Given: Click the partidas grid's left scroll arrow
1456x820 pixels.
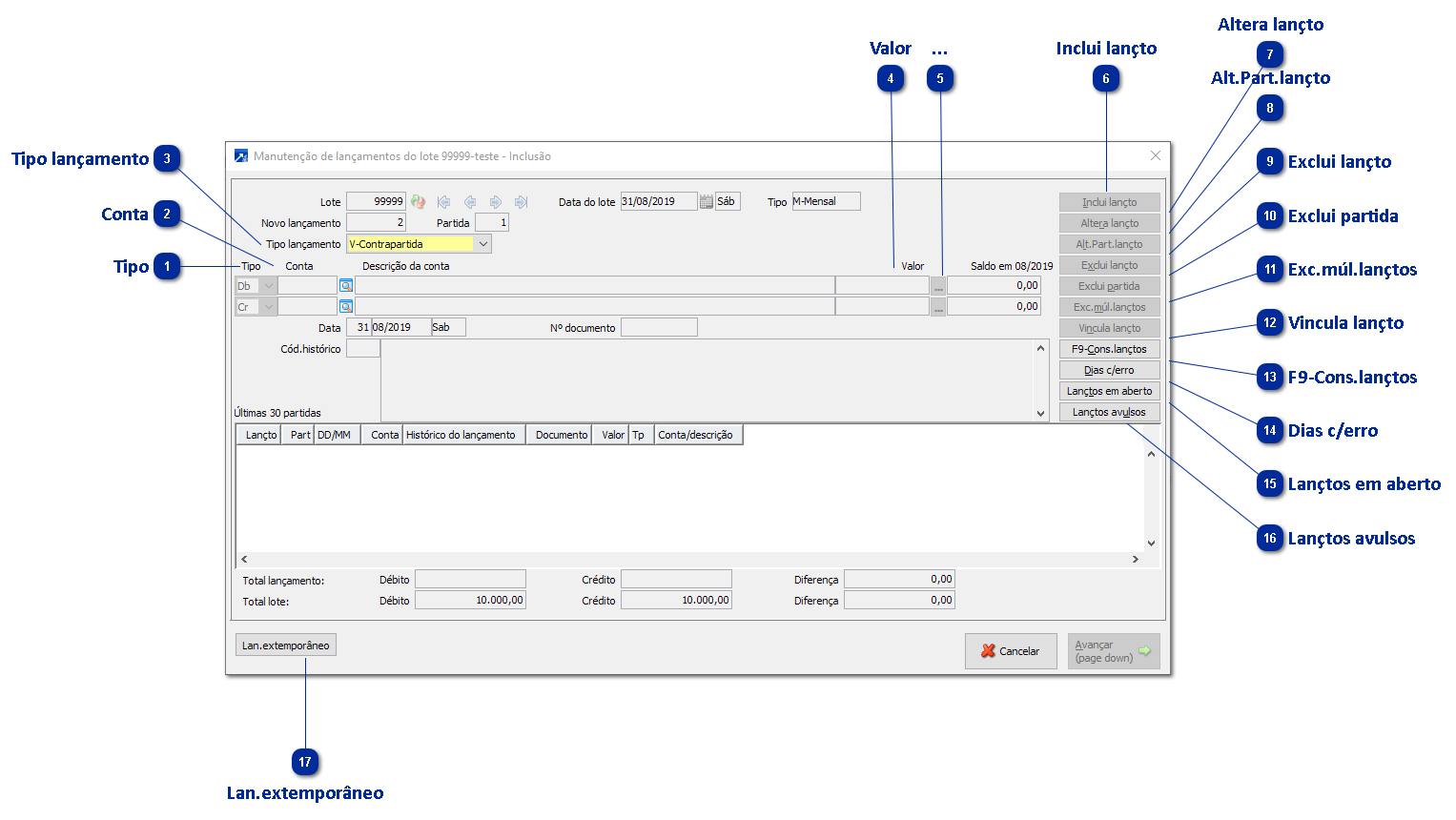Looking at the screenshot, I should [x=244, y=559].
